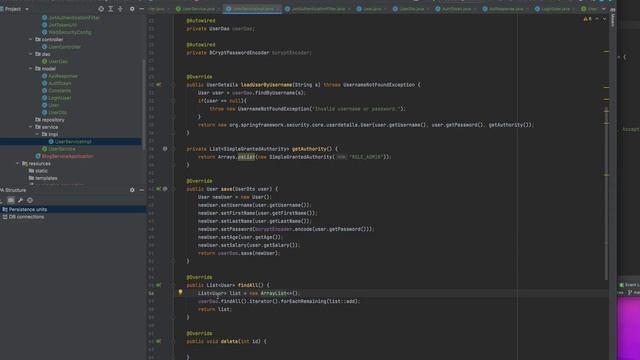Open UserService interface in tree

click(59, 149)
